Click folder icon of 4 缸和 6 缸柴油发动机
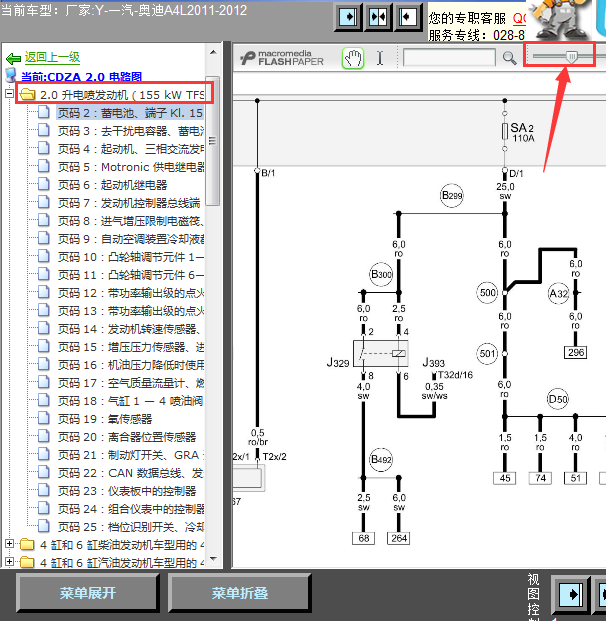Image resolution: width=606 pixels, height=623 pixels. (x=27, y=544)
